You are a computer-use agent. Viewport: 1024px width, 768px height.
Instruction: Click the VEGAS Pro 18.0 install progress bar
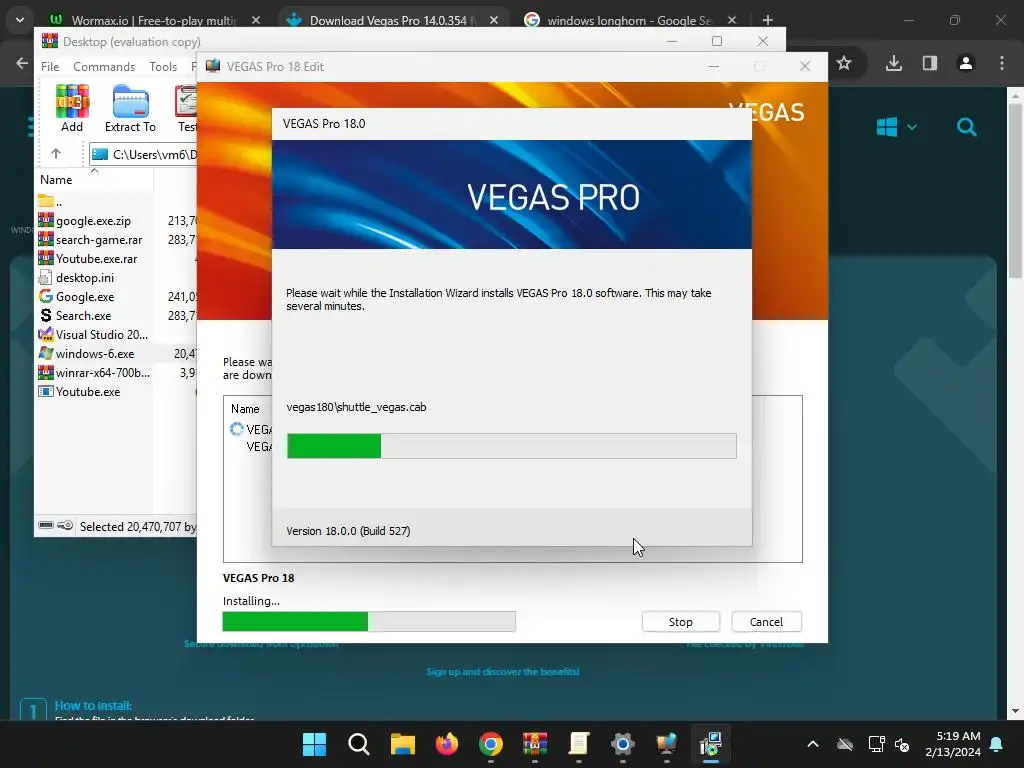(511, 446)
